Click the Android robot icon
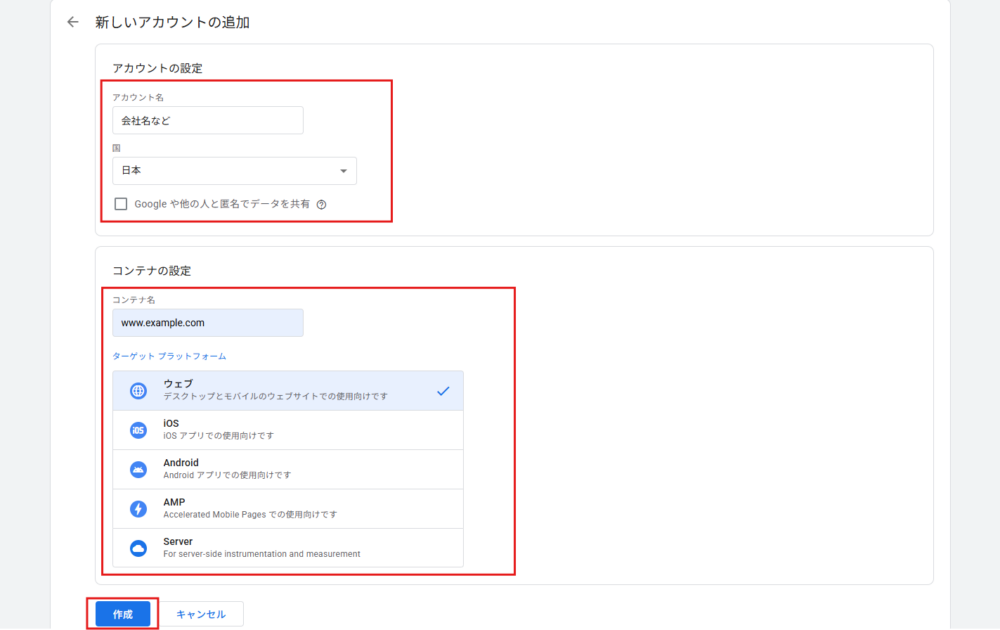The height and width of the screenshot is (630, 1000). 138,469
